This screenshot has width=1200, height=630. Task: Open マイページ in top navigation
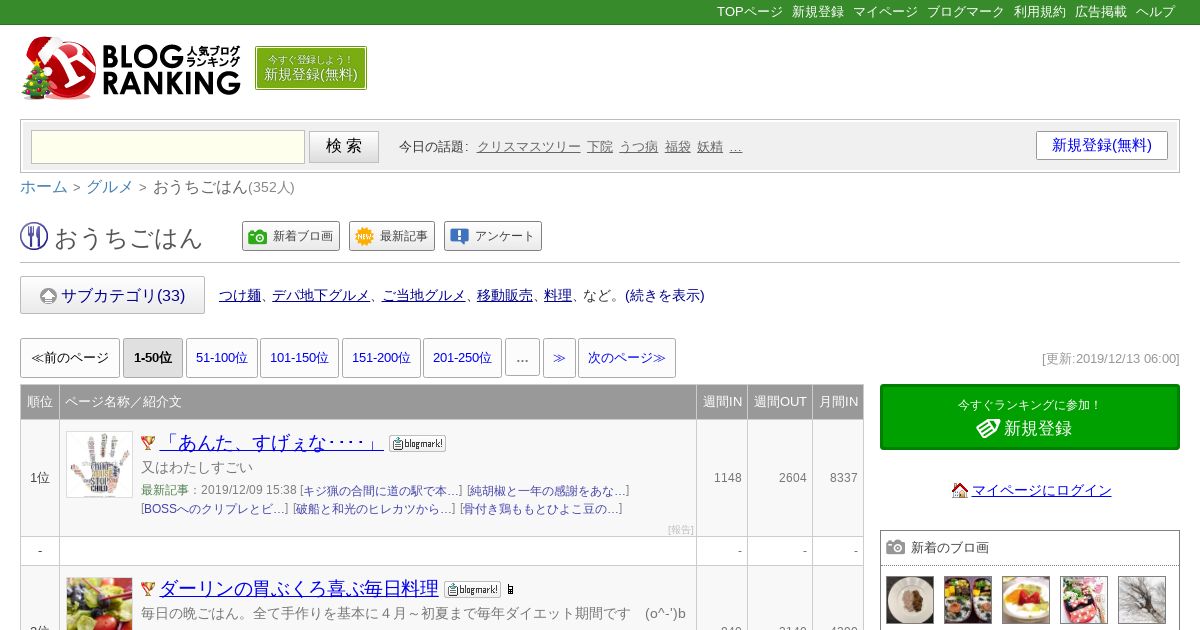[885, 12]
